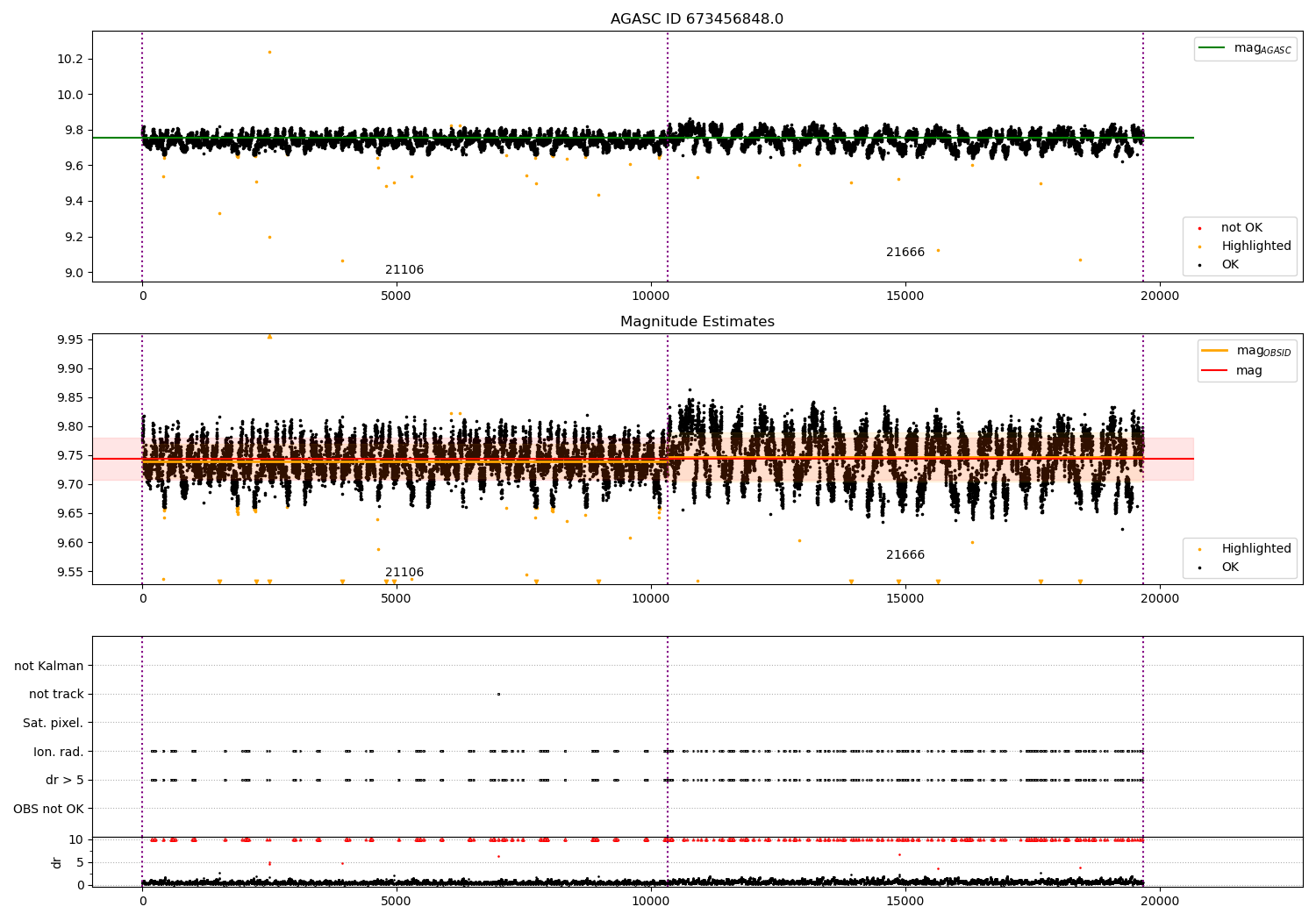Click the 'AGASC ID 673456848.0' plot title
1316x921 pixels.
tap(697, 19)
